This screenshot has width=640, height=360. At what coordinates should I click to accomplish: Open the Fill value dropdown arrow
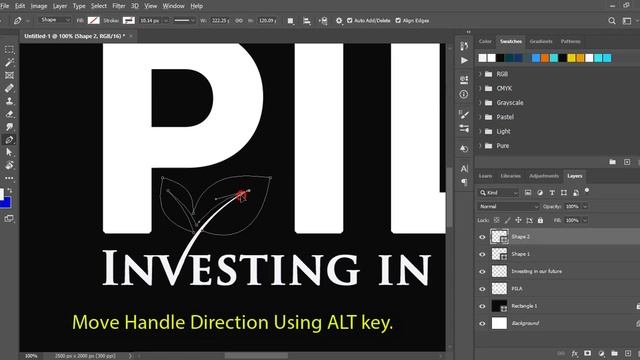click(x=585, y=220)
